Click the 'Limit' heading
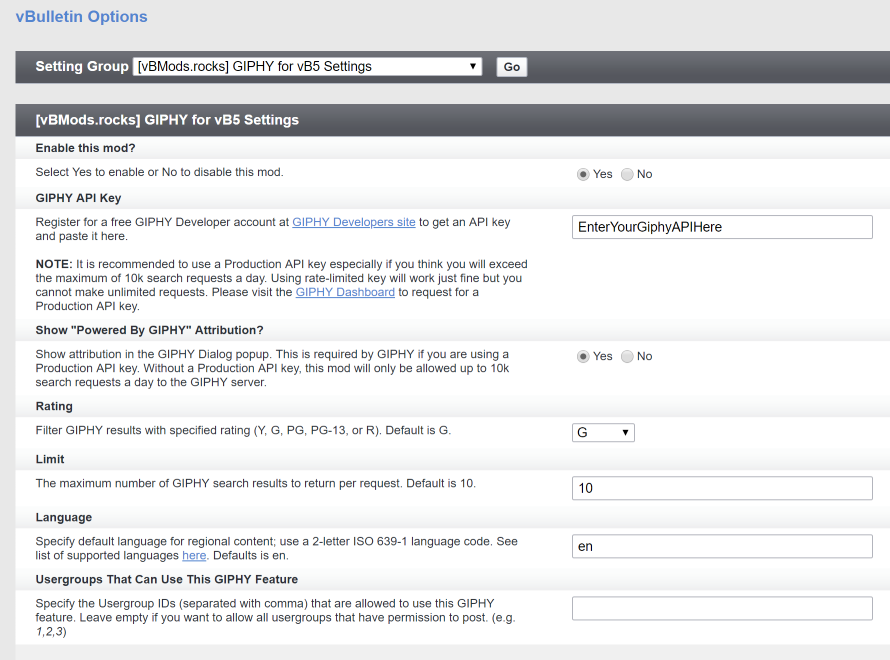This screenshot has width=890, height=660. coord(50,459)
